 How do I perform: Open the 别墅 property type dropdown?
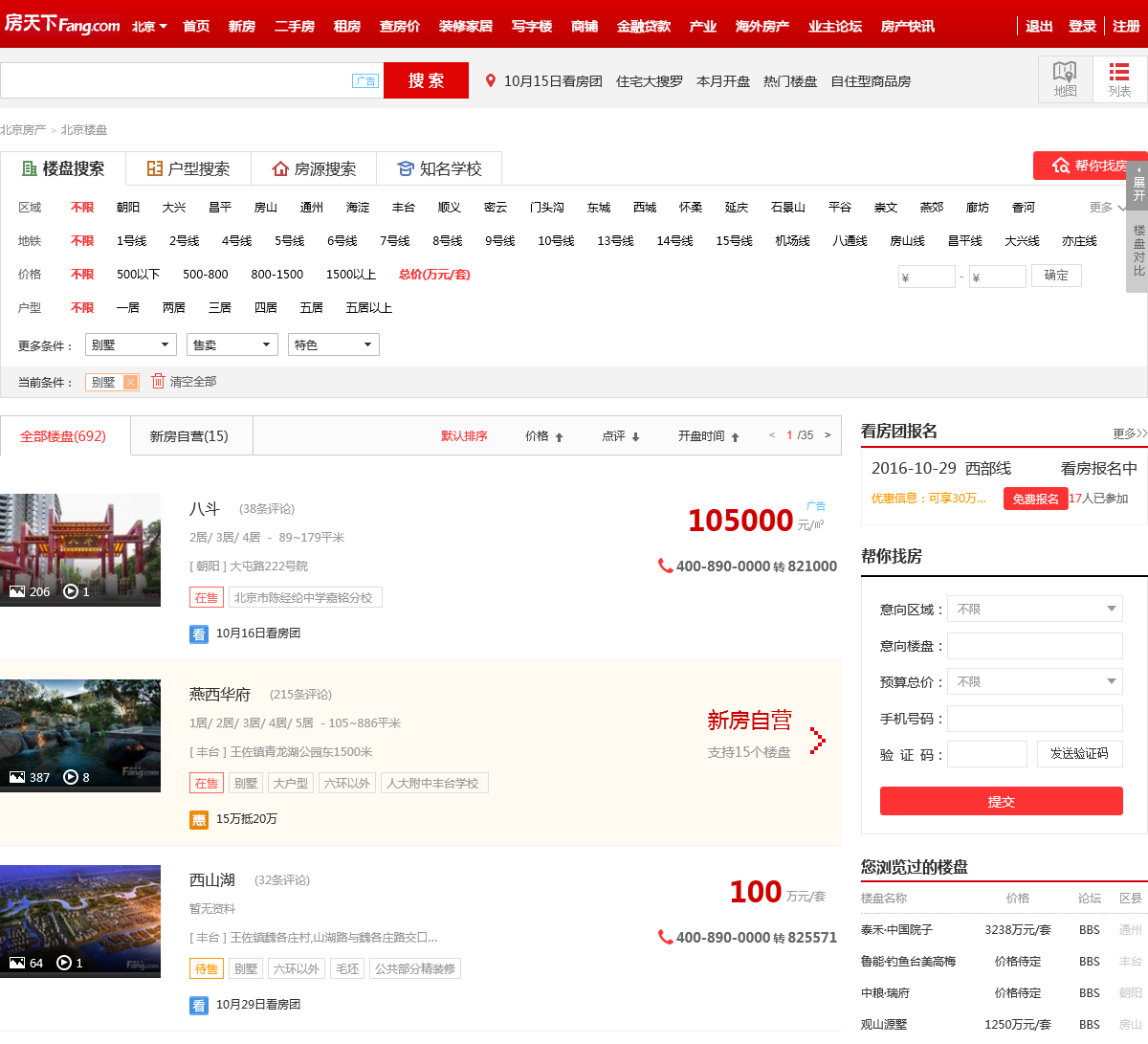pos(131,344)
